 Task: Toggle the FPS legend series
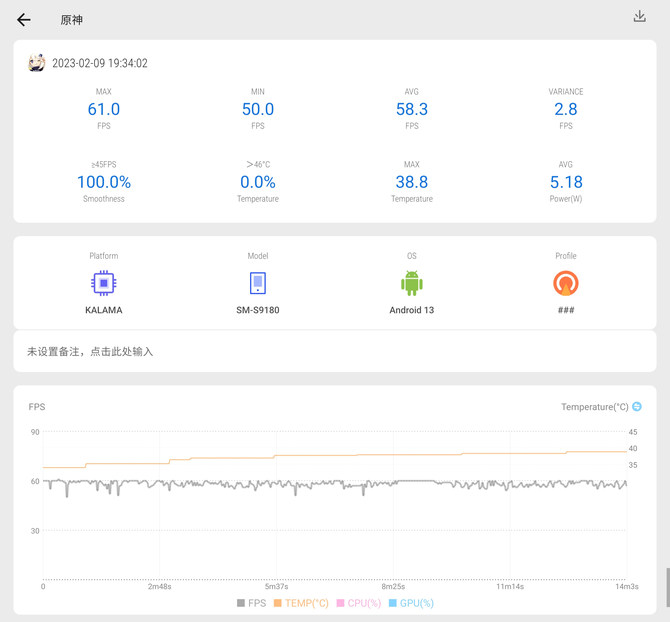pyautogui.click(x=251, y=603)
